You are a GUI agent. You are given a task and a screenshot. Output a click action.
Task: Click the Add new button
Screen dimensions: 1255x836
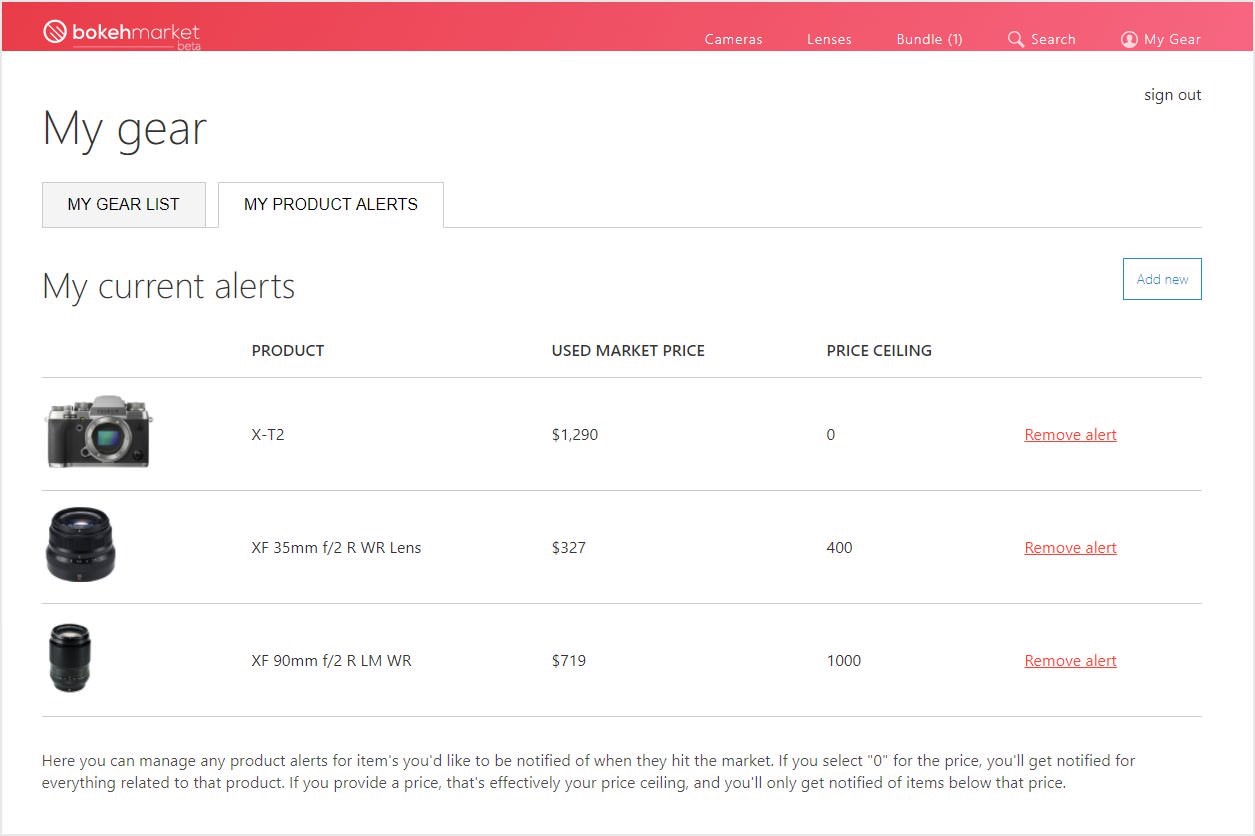tap(1162, 279)
